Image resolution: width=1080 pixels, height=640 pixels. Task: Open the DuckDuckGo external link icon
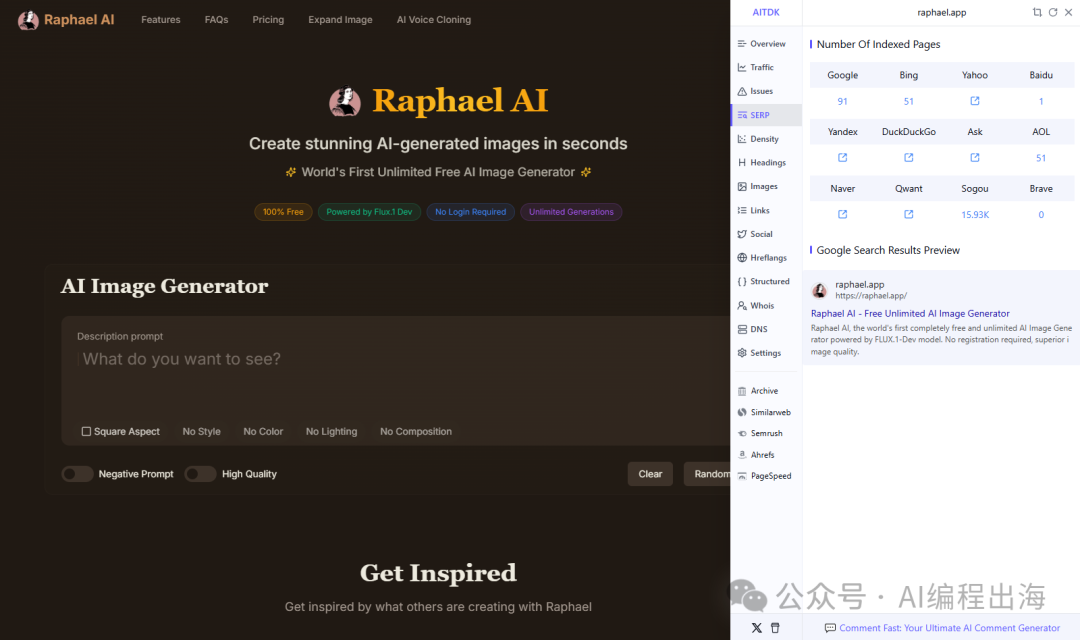(x=908, y=158)
